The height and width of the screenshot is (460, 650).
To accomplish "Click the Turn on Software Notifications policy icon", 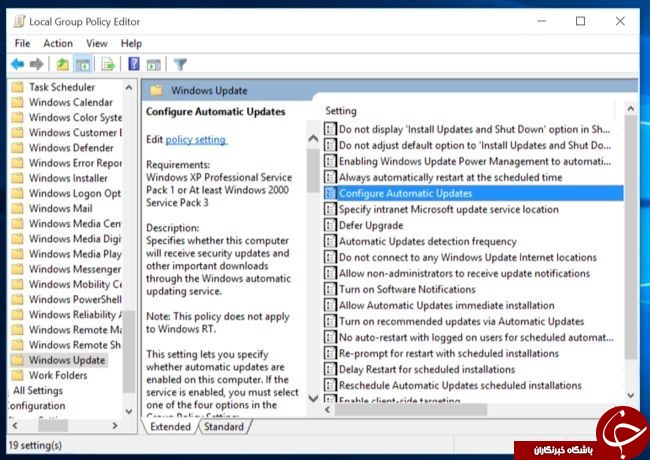I will pos(330,289).
